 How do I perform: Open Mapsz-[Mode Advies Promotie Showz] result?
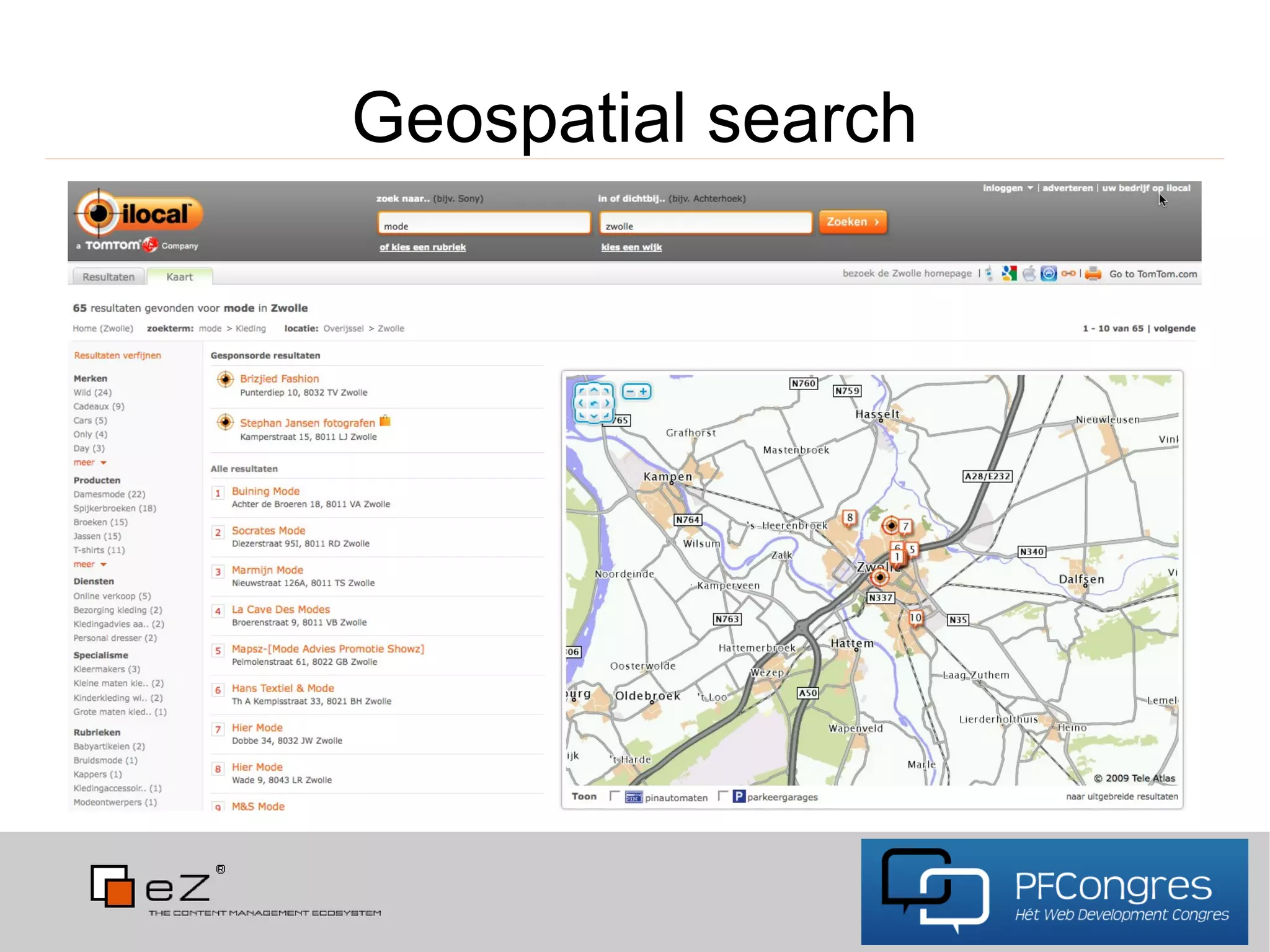click(328, 649)
